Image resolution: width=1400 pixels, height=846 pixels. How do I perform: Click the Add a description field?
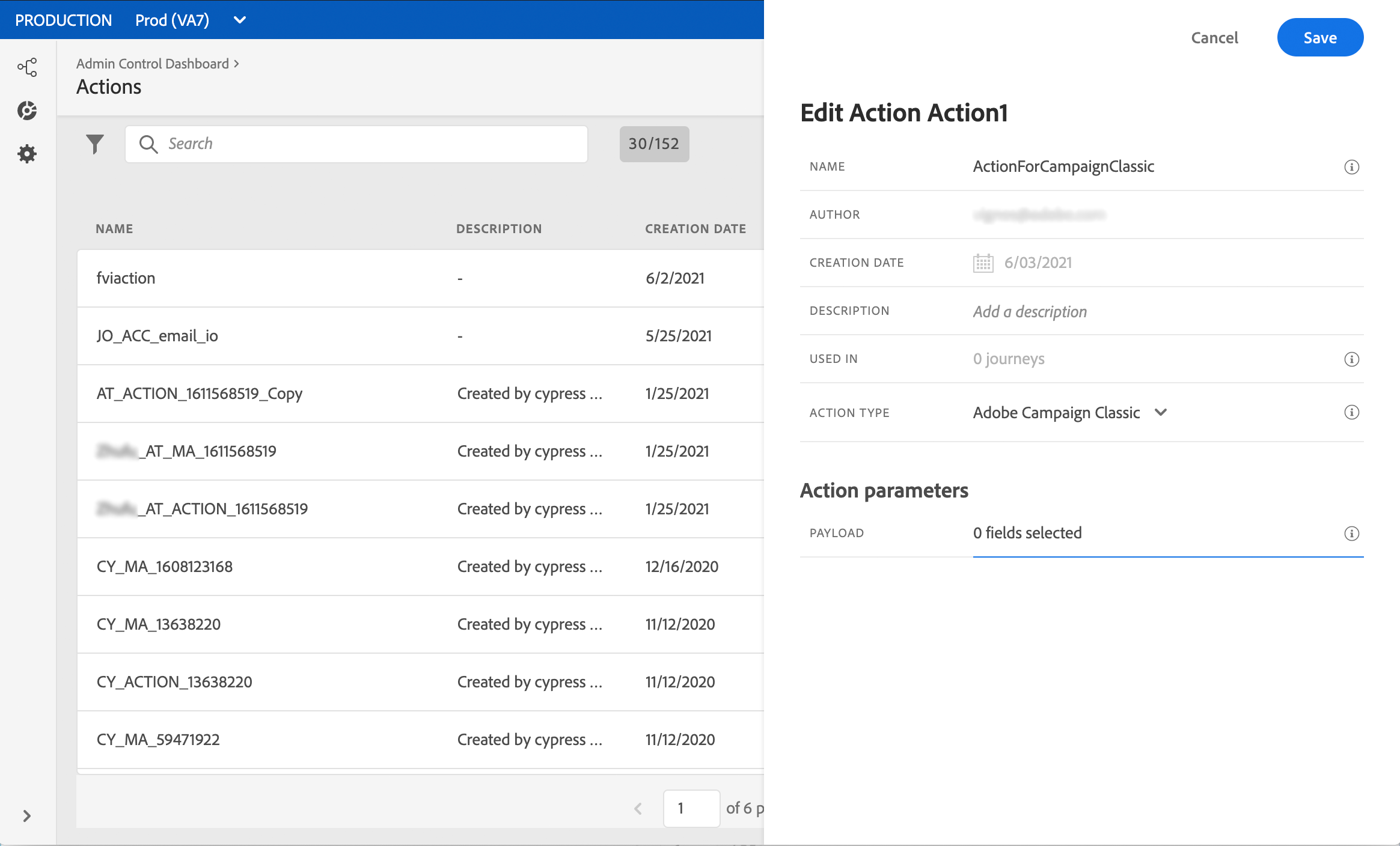[x=1030, y=311]
